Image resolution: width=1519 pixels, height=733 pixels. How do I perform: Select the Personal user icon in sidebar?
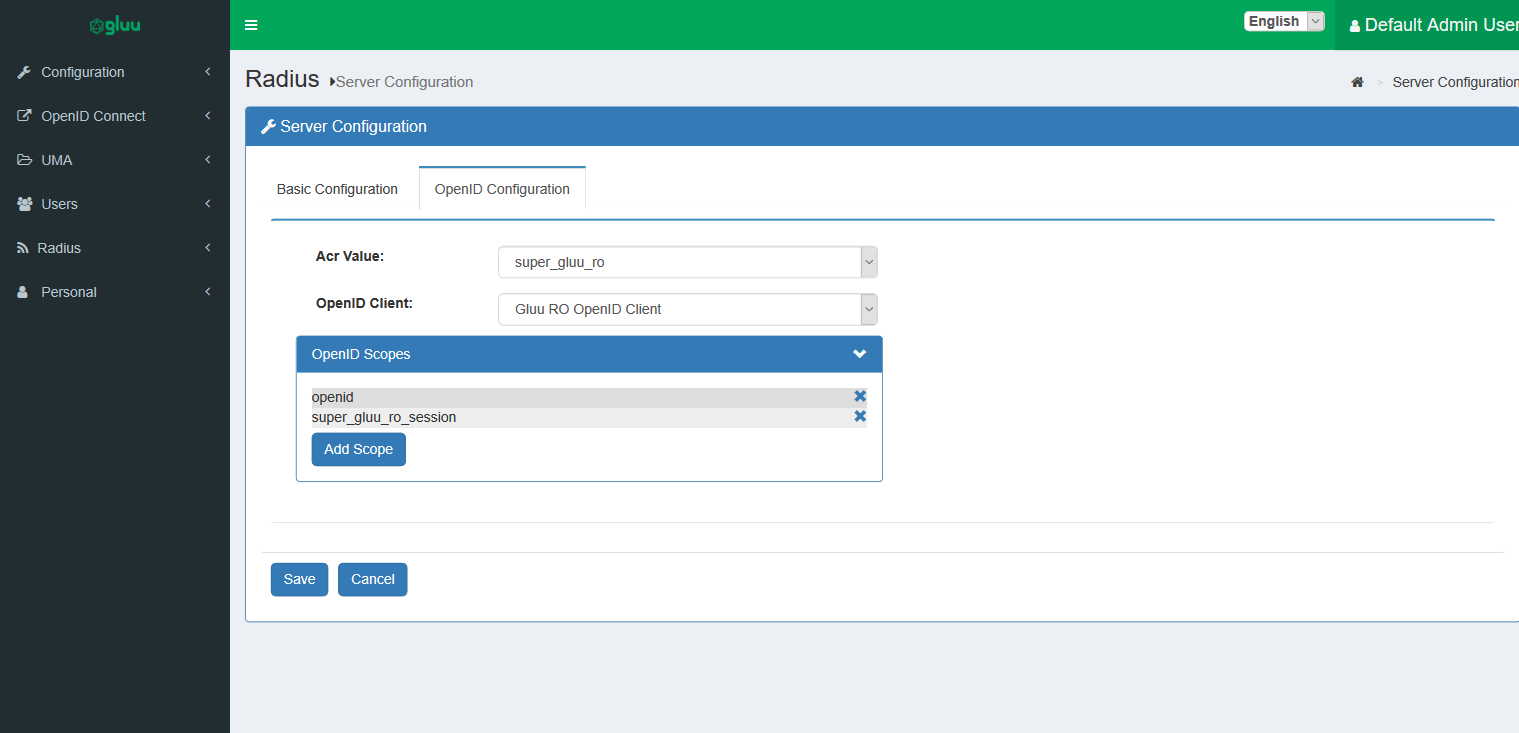tap(23, 291)
